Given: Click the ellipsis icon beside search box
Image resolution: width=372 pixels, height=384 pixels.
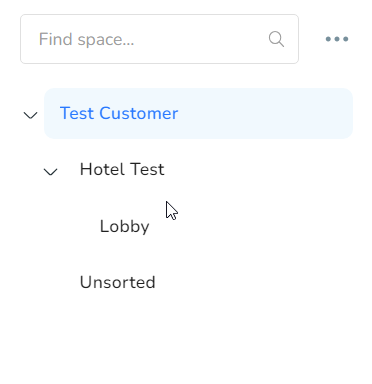Looking at the screenshot, I should 337,39.
